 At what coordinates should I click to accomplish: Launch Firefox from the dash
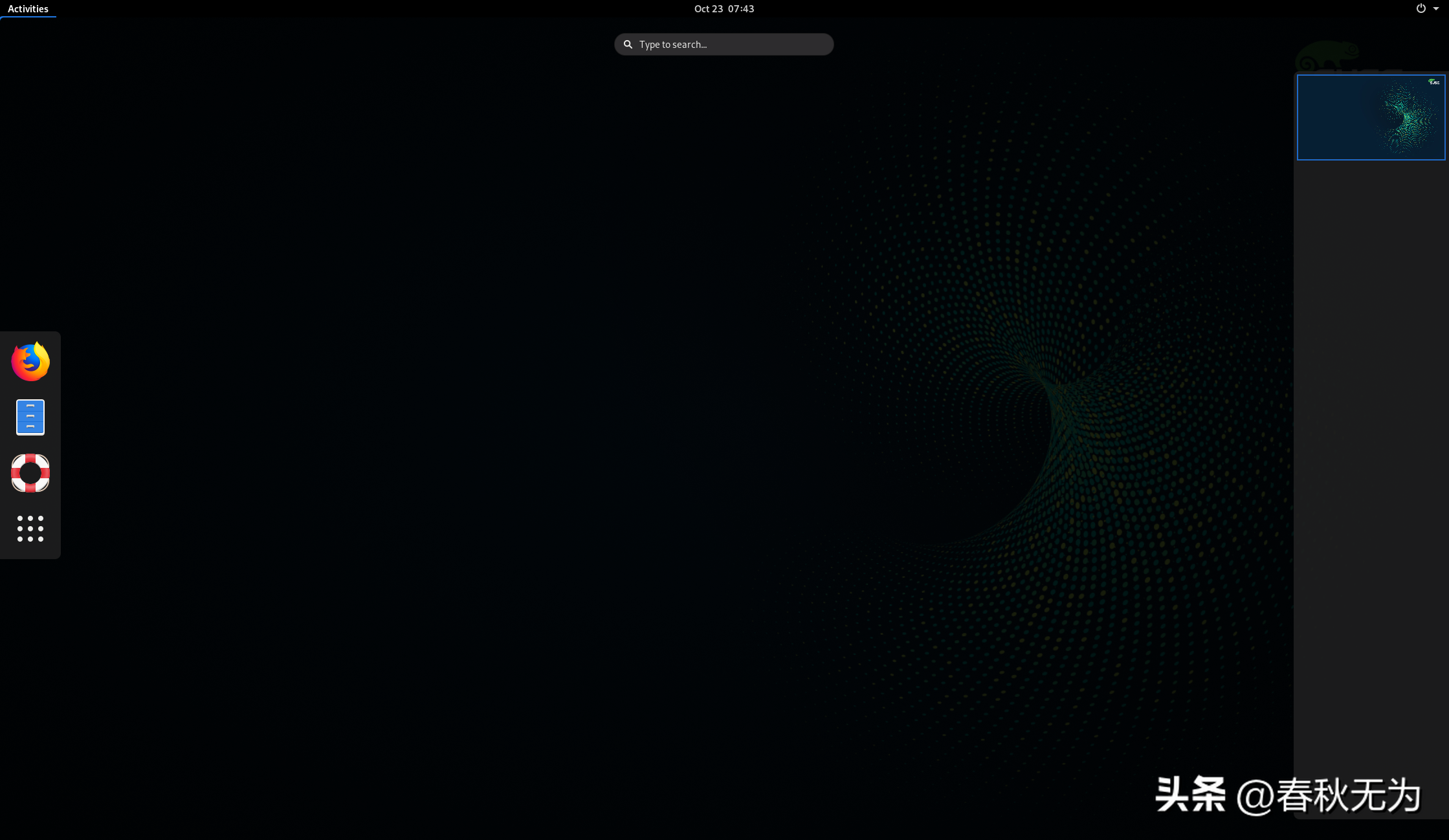click(x=30, y=362)
